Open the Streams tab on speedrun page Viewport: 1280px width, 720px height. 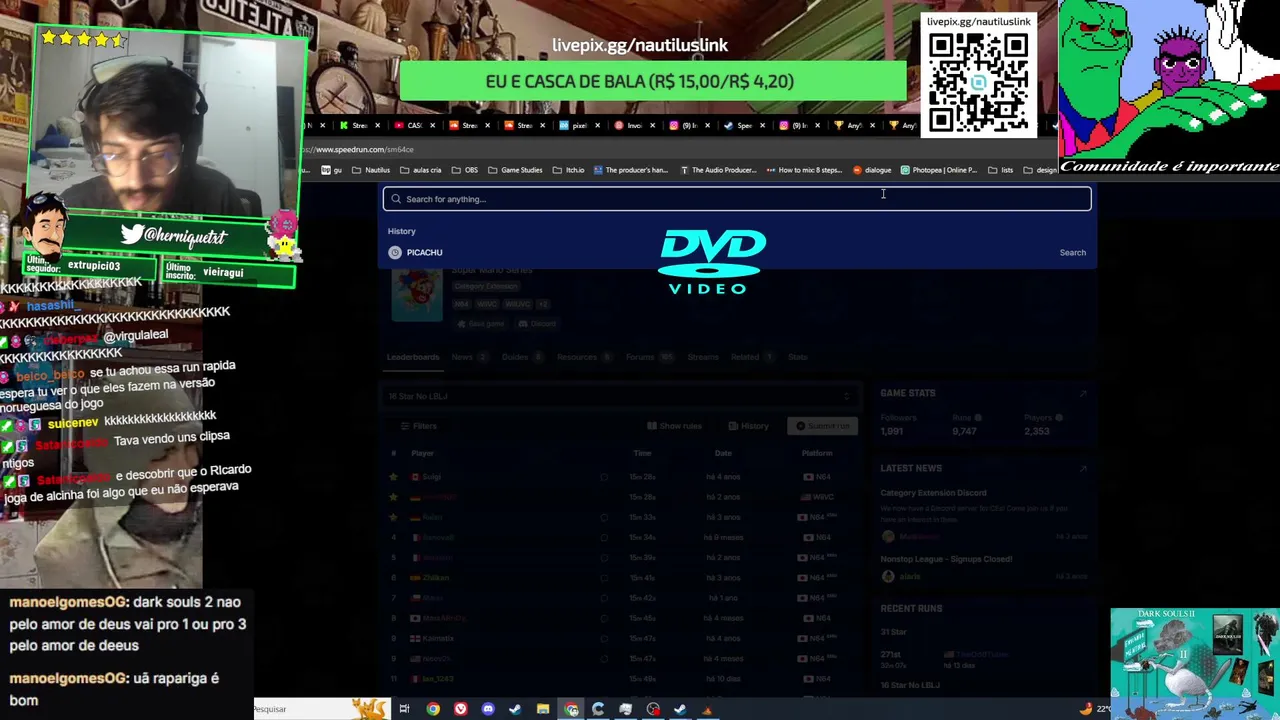[x=703, y=357]
